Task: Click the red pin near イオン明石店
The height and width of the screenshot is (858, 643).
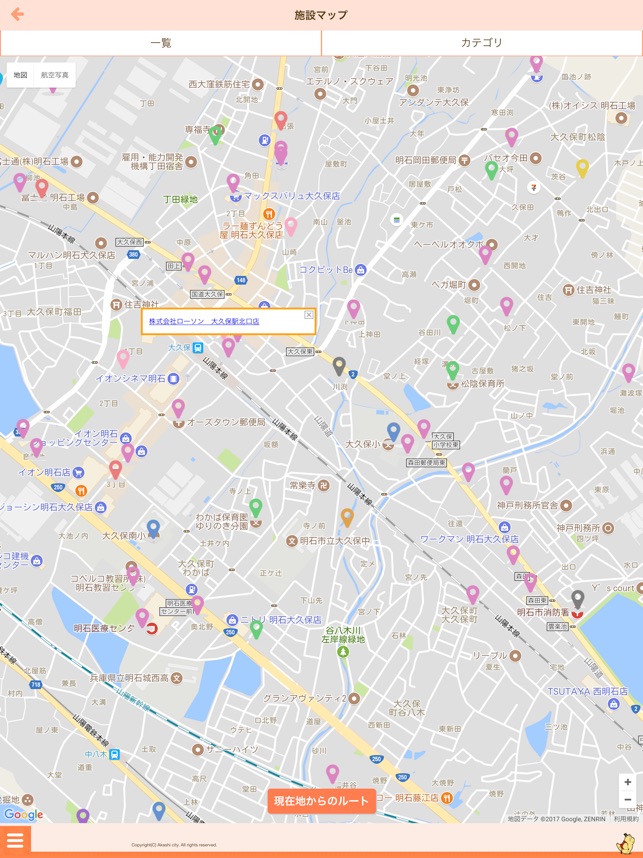Action: point(115,469)
